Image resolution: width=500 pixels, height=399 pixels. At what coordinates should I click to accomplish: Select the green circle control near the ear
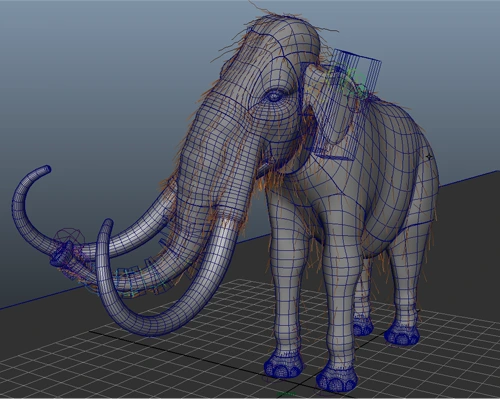tap(357, 80)
